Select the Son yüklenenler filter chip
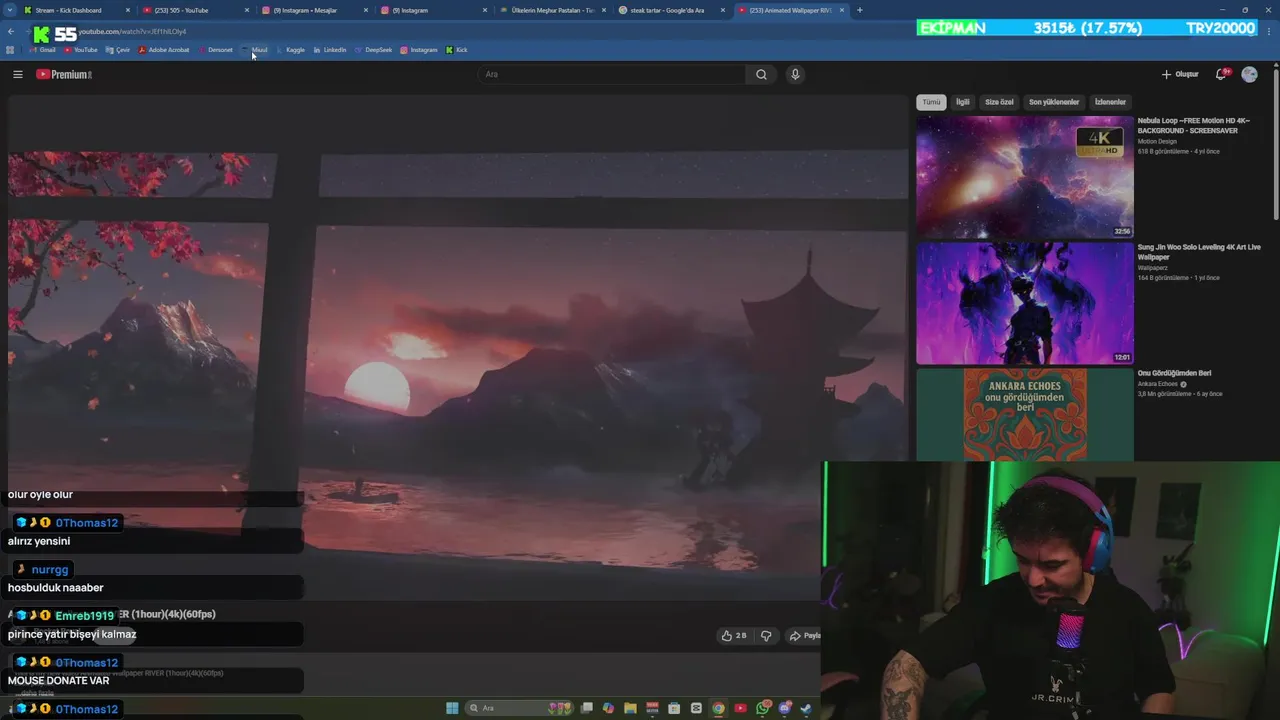This screenshot has height=720, width=1280. pyautogui.click(x=1054, y=102)
